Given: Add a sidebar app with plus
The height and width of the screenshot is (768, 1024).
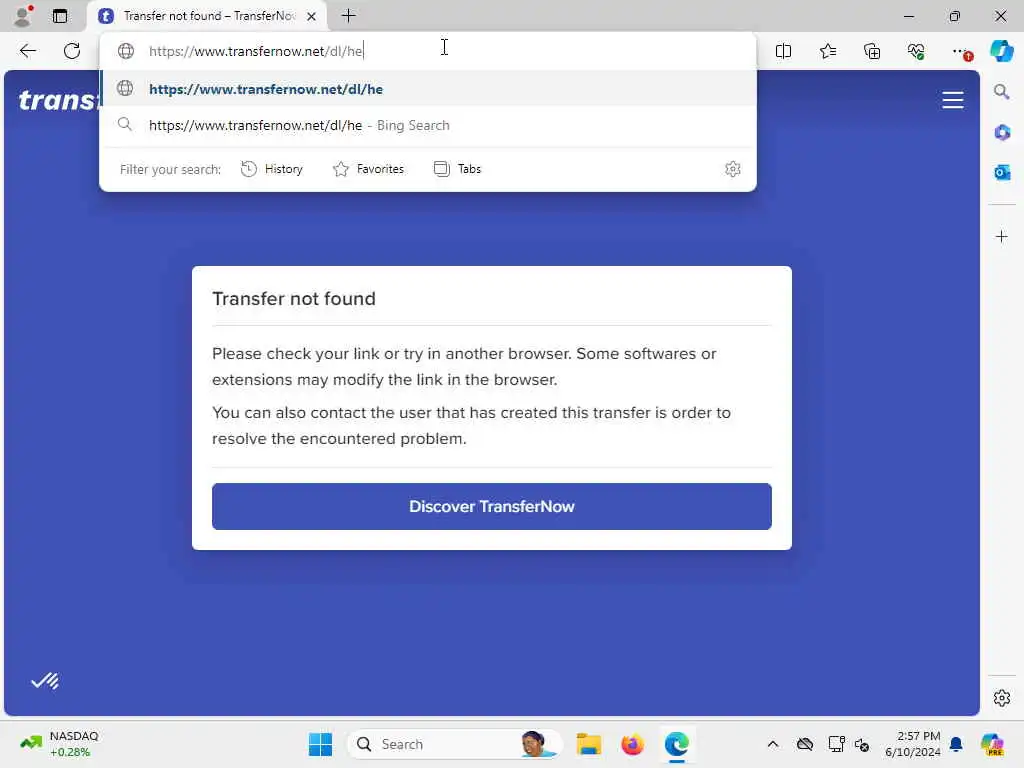Looking at the screenshot, I should coord(1002,236).
